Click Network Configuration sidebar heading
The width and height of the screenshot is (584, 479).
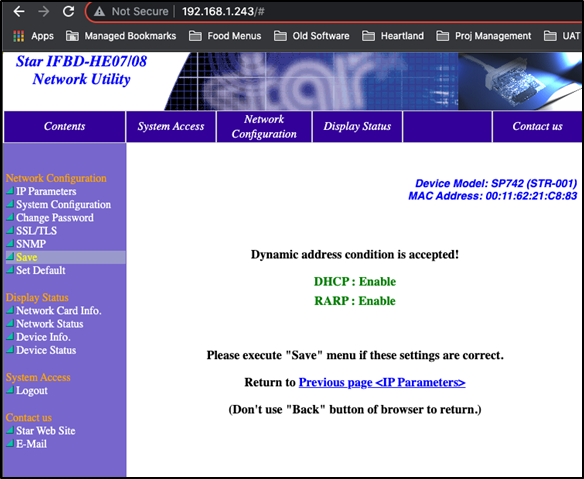click(x=56, y=178)
